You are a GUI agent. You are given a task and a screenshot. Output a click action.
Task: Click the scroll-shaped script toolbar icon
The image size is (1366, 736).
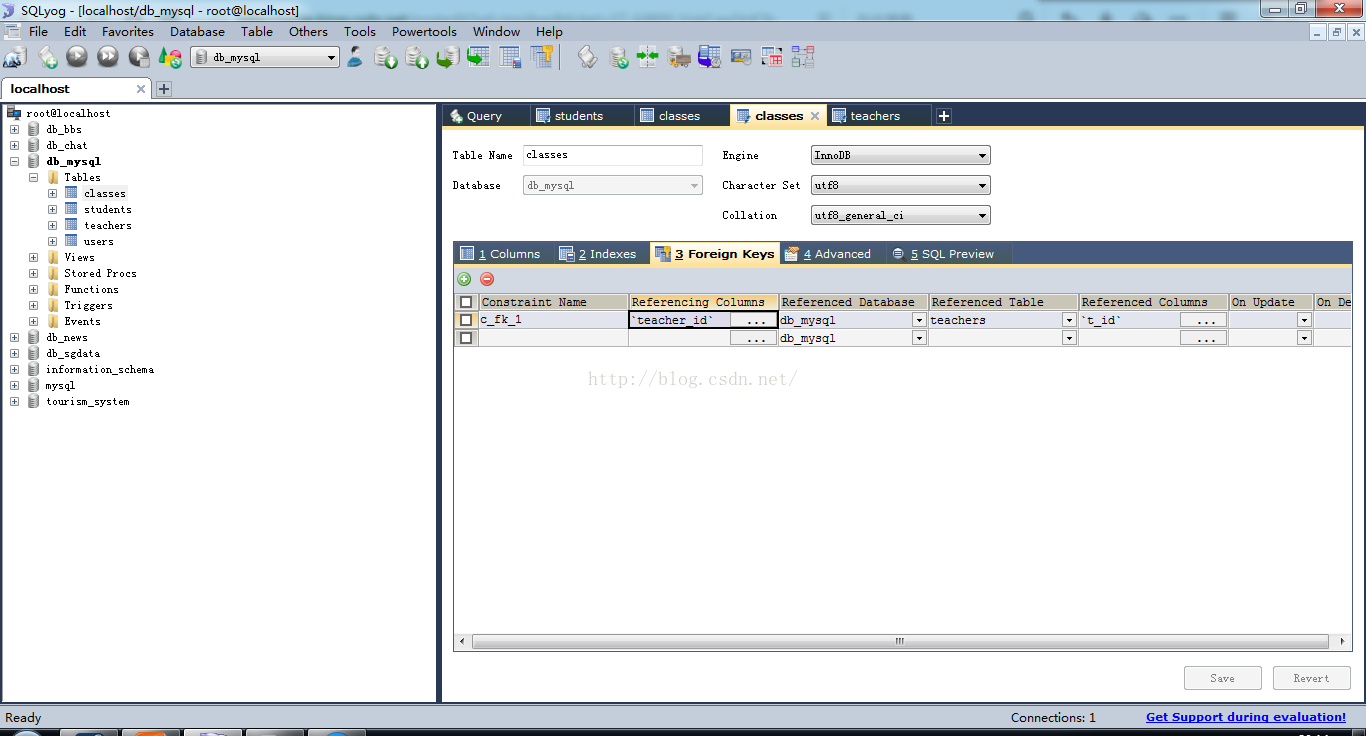pos(588,57)
